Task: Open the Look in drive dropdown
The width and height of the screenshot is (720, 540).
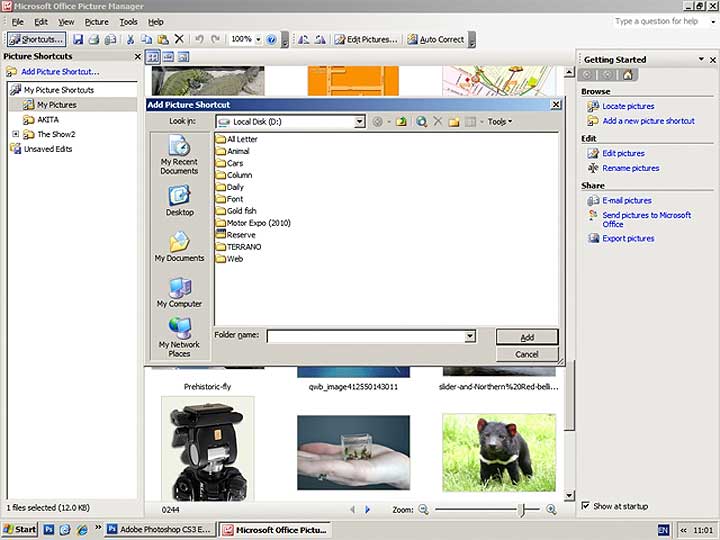Action: coord(359,122)
